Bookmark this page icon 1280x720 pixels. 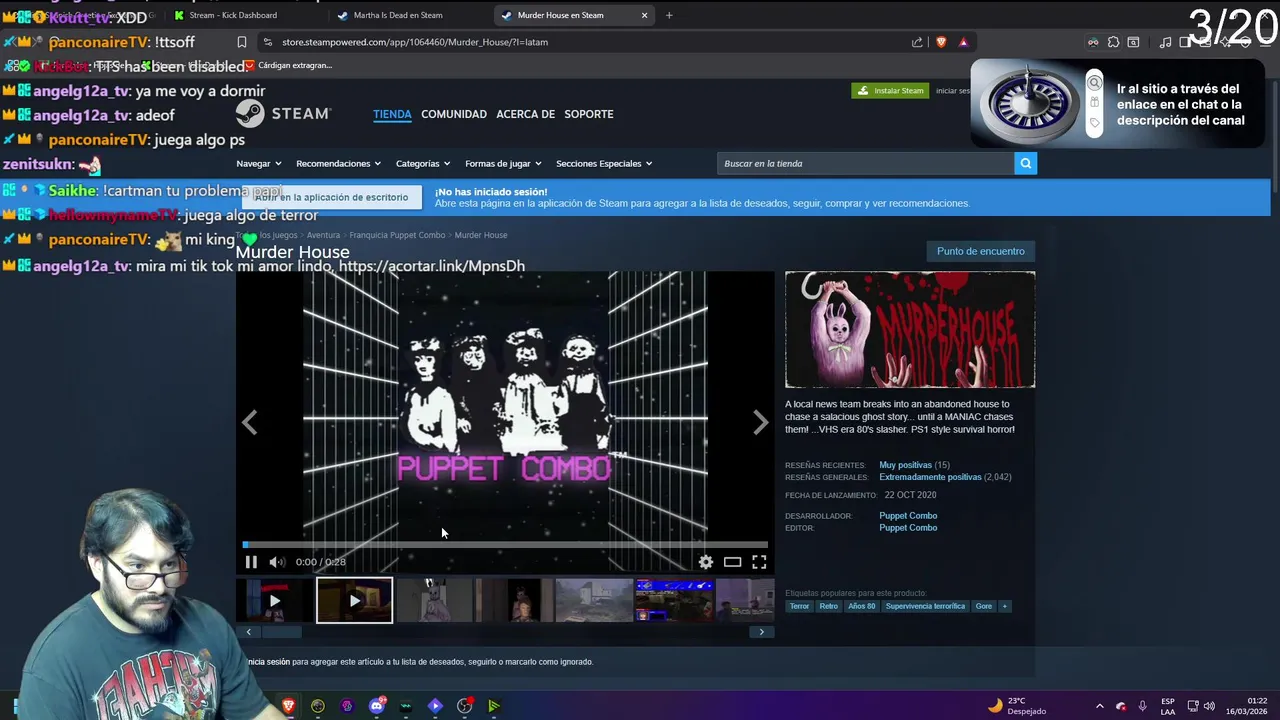click(242, 42)
